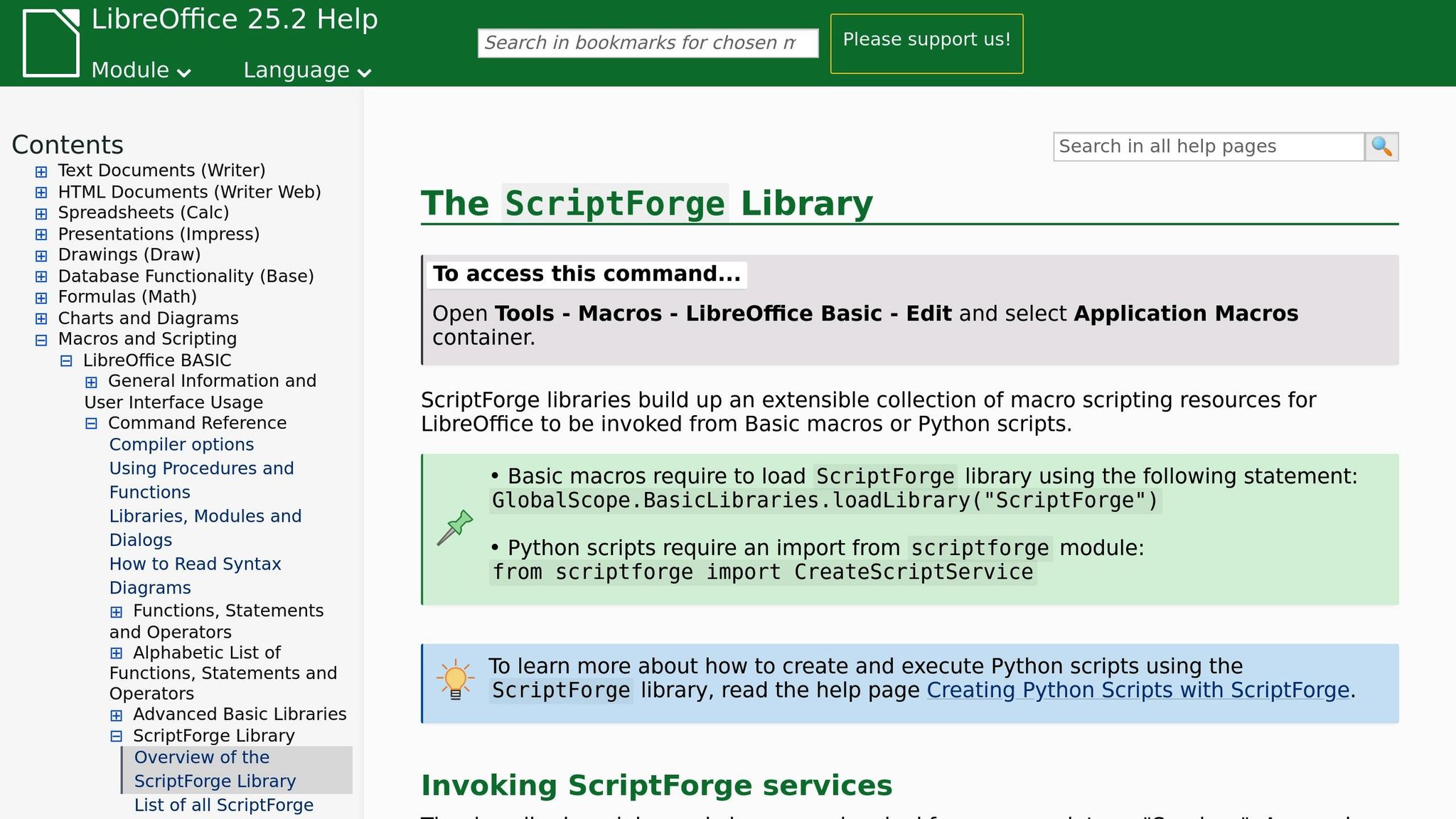Viewport: 1456px width, 819px height.
Task: Click the GlobalScope.BasicLibraries.loadLibrary code line
Action: click(825, 500)
